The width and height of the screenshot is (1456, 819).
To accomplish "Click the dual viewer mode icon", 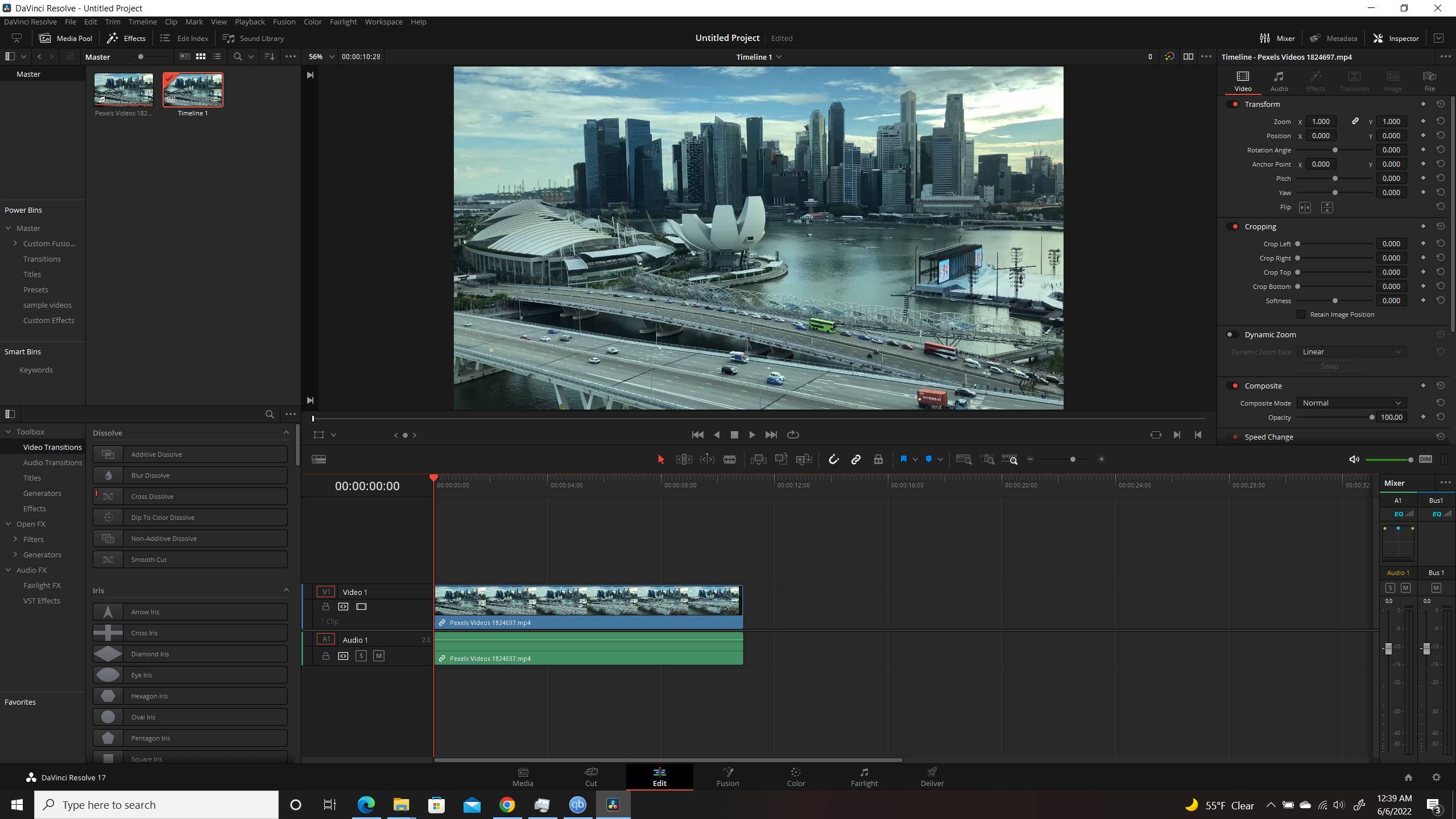I will click(1188, 57).
